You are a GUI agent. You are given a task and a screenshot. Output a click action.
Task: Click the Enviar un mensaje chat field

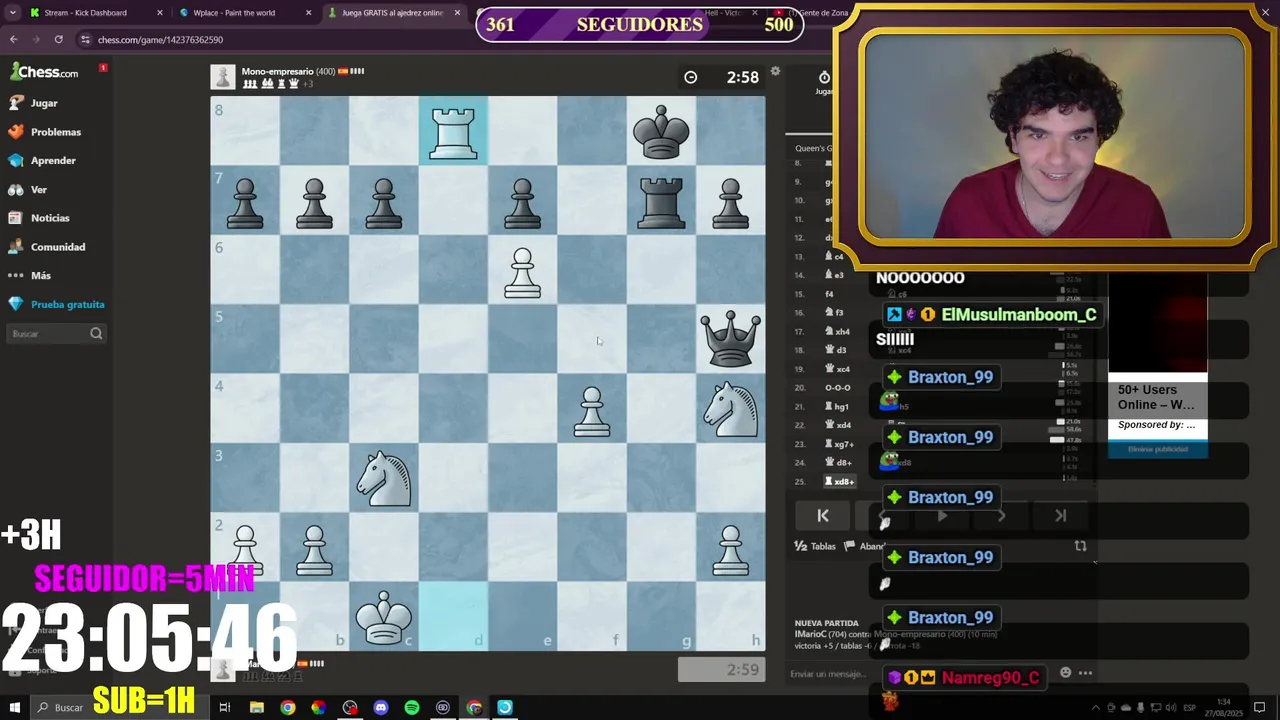(830, 674)
